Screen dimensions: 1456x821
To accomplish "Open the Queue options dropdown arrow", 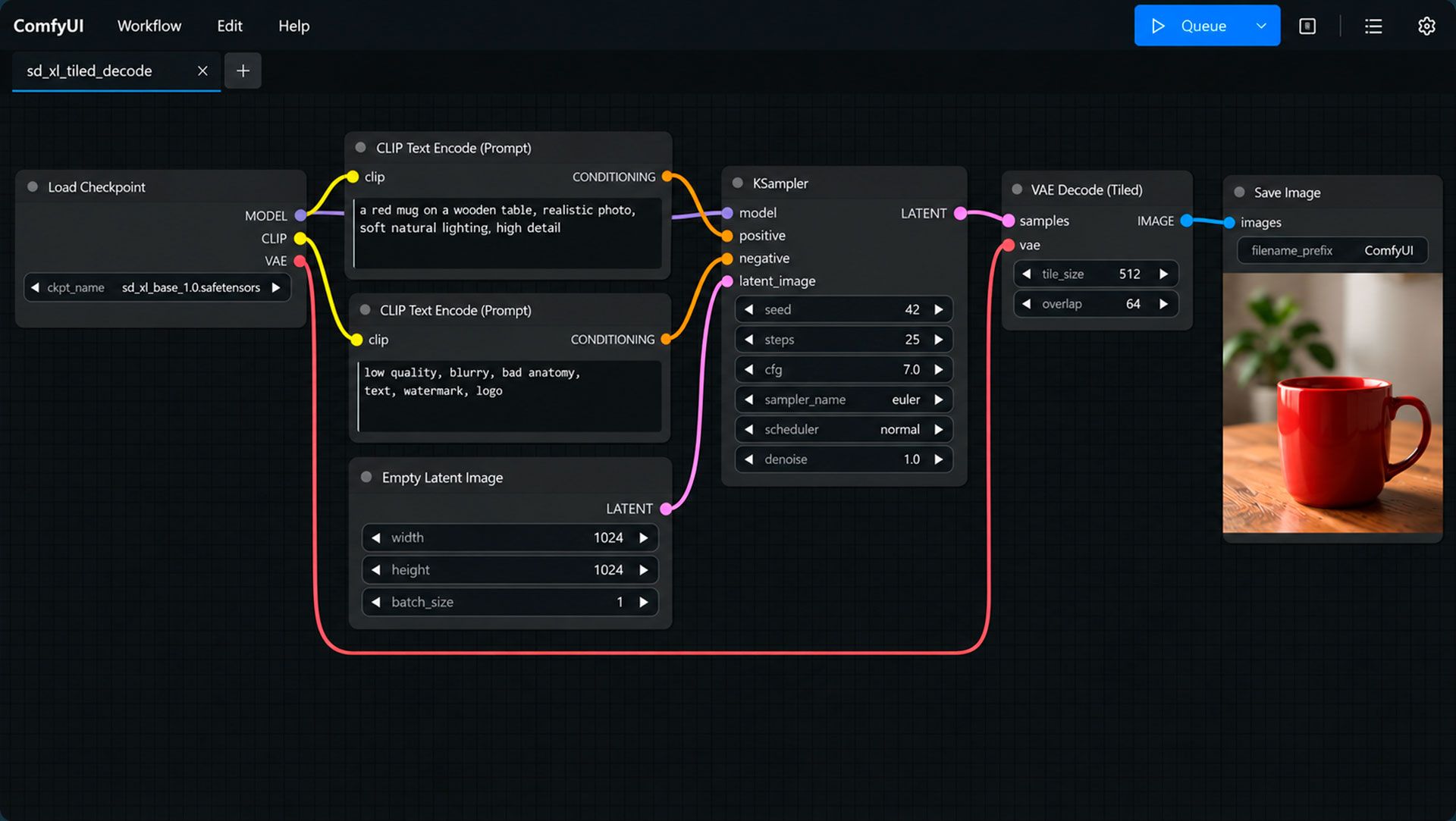I will coord(1261,26).
